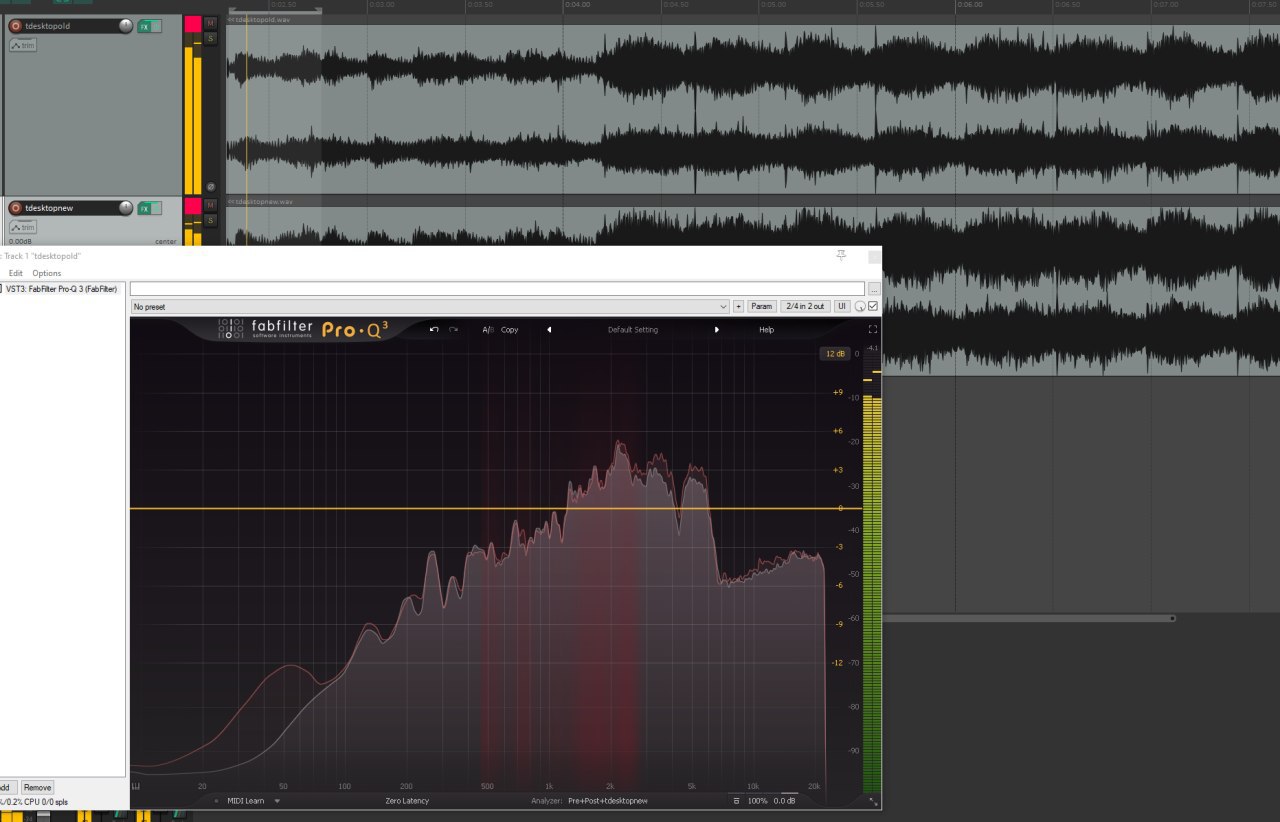1280x822 pixels.
Task: Open FX chain for tdesktopold track
Action: [x=144, y=26]
